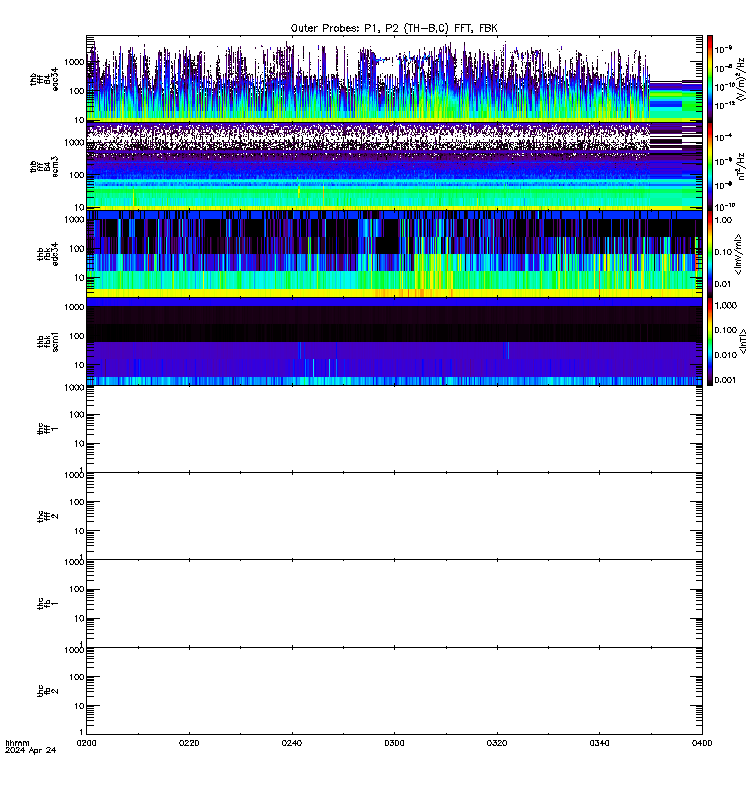Click the '0.001' color bar tick value
This screenshot has width=750, height=800.
[726, 380]
